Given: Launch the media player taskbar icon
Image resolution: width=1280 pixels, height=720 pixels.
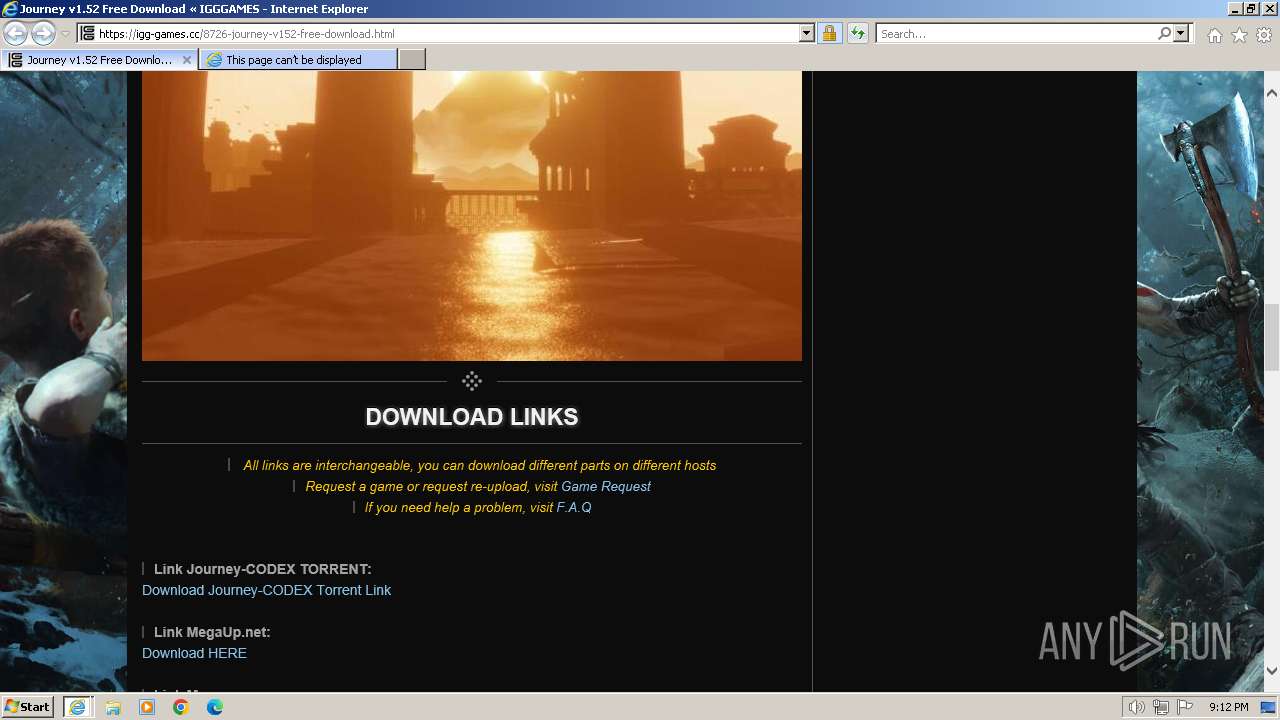Looking at the screenshot, I should [147, 707].
